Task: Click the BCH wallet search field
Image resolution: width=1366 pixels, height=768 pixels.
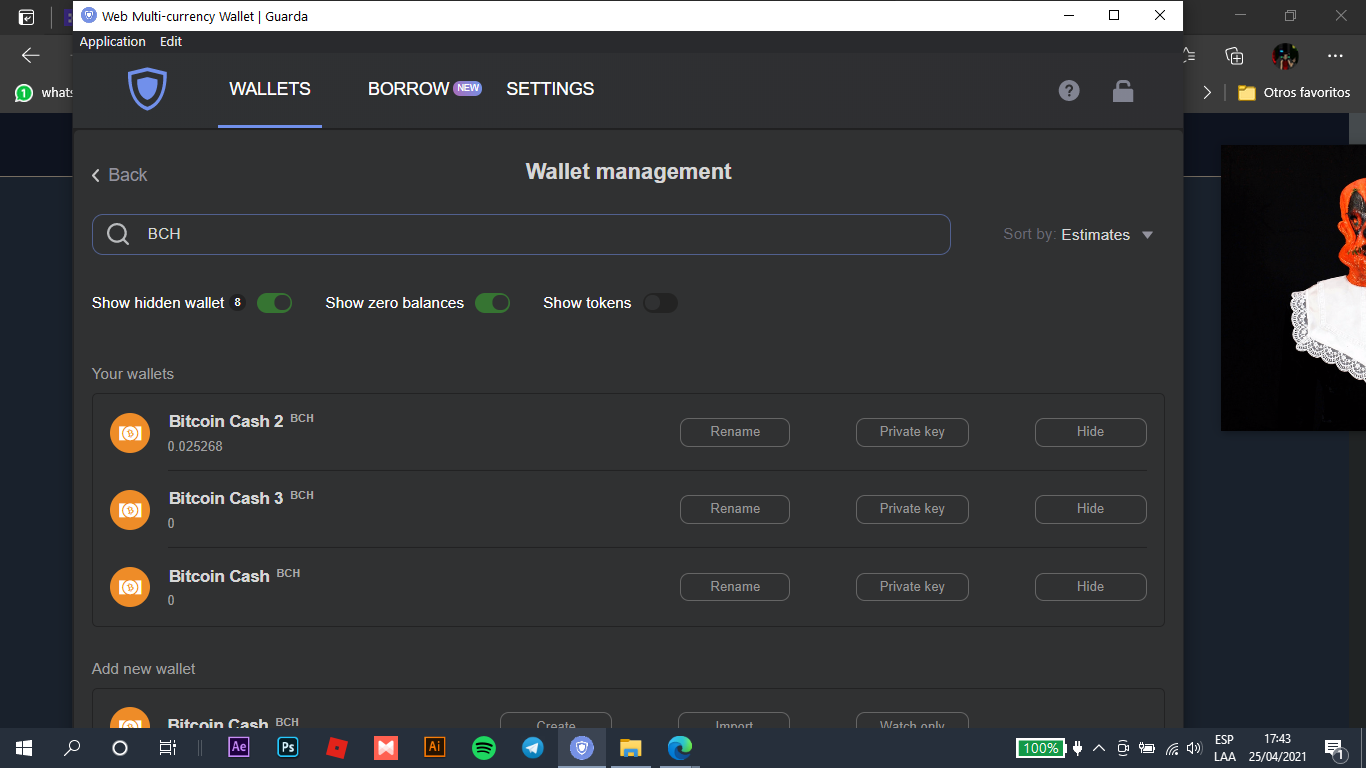Action: pyautogui.click(x=521, y=234)
